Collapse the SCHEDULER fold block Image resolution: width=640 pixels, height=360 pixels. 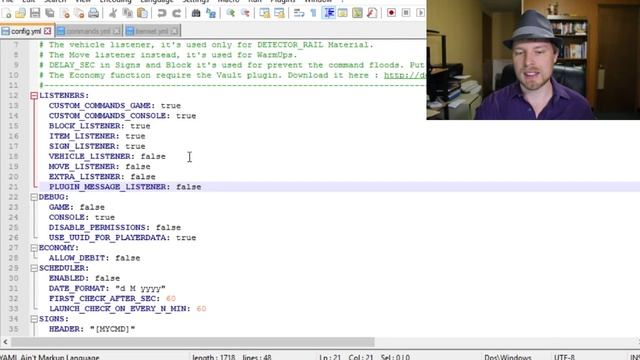click(34, 268)
